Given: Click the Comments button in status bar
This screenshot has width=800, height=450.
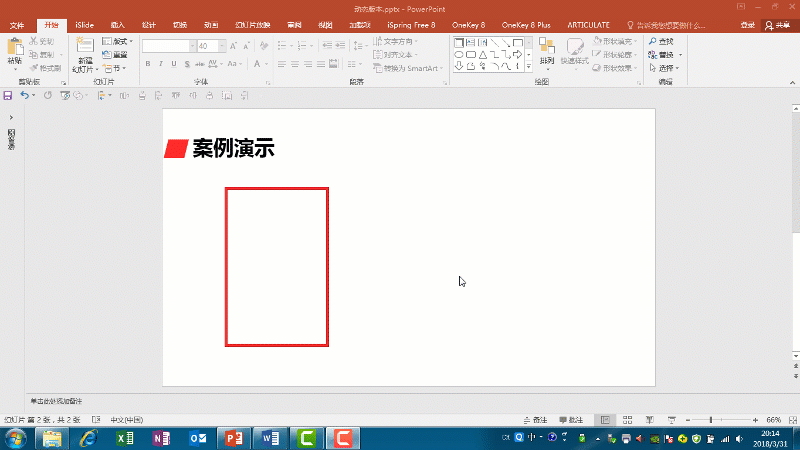Looking at the screenshot, I should [x=571, y=420].
